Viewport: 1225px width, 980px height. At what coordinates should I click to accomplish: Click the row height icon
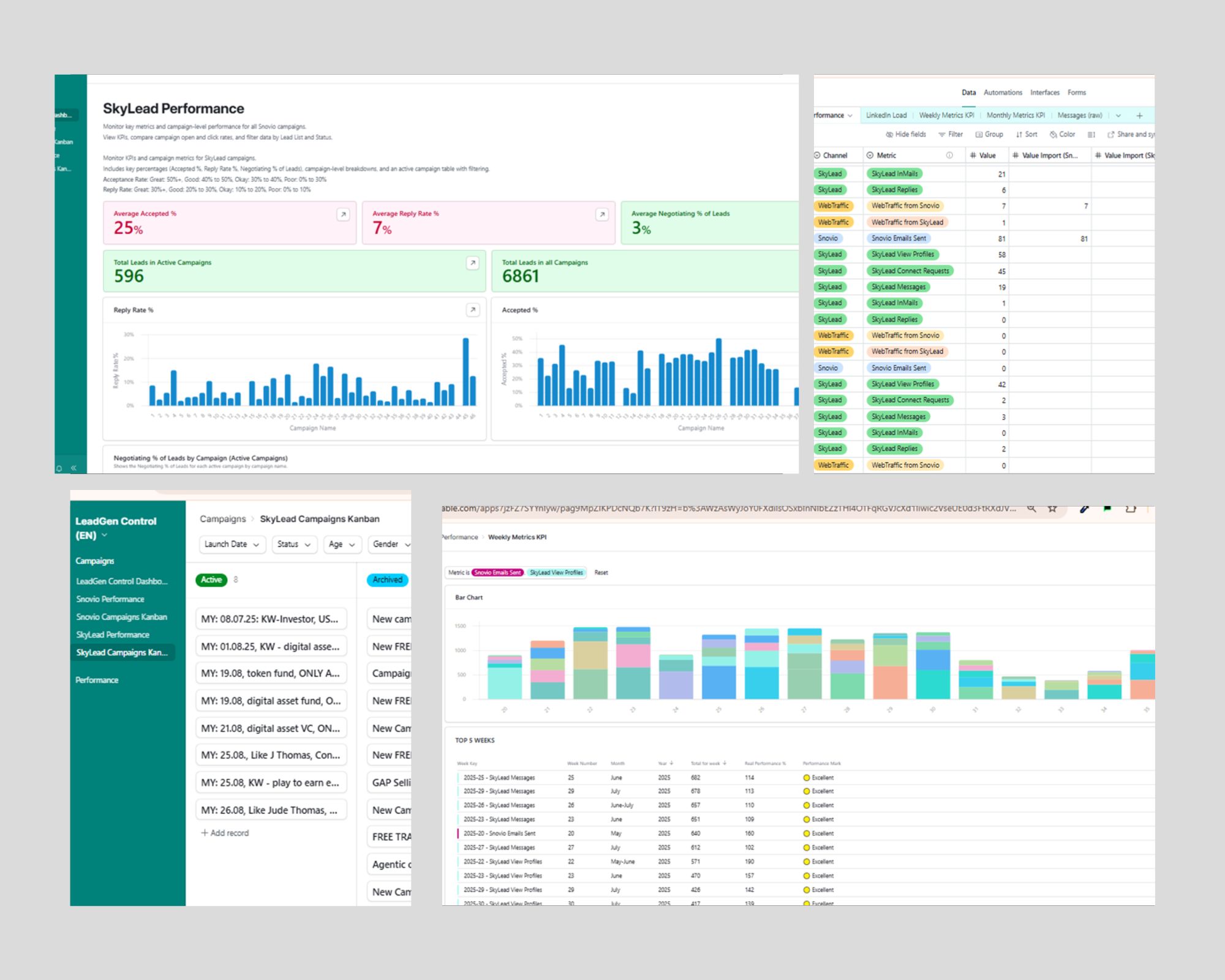pyautogui.click(x=1091, y=135)
